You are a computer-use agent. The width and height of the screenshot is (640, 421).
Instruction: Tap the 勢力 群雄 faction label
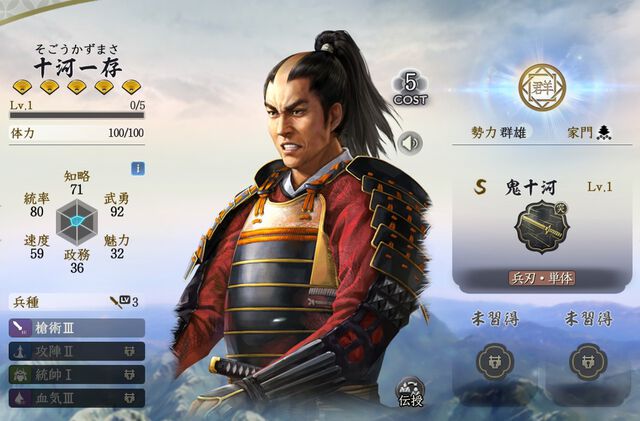click(x=498, y=132)
